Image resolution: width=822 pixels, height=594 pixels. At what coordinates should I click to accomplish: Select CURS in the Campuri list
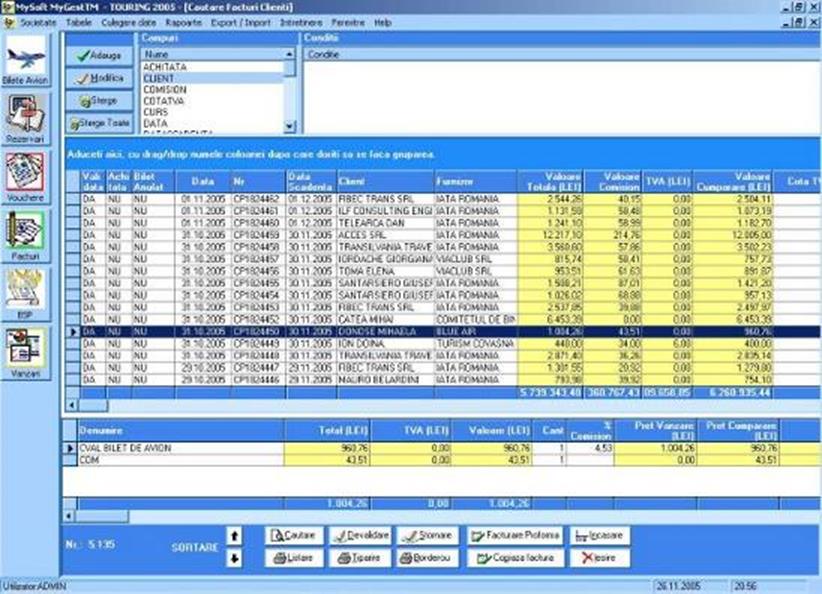pyautogui.click(x=212, y=112)
